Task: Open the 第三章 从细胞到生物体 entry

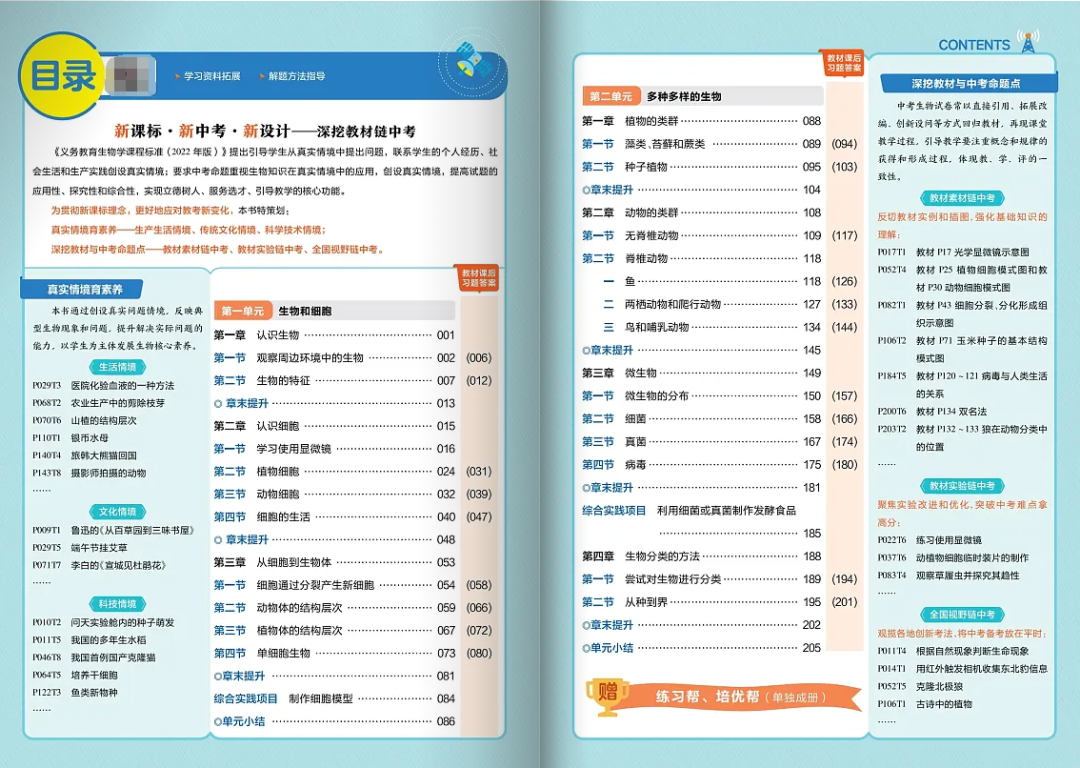Action: point(334,563)
